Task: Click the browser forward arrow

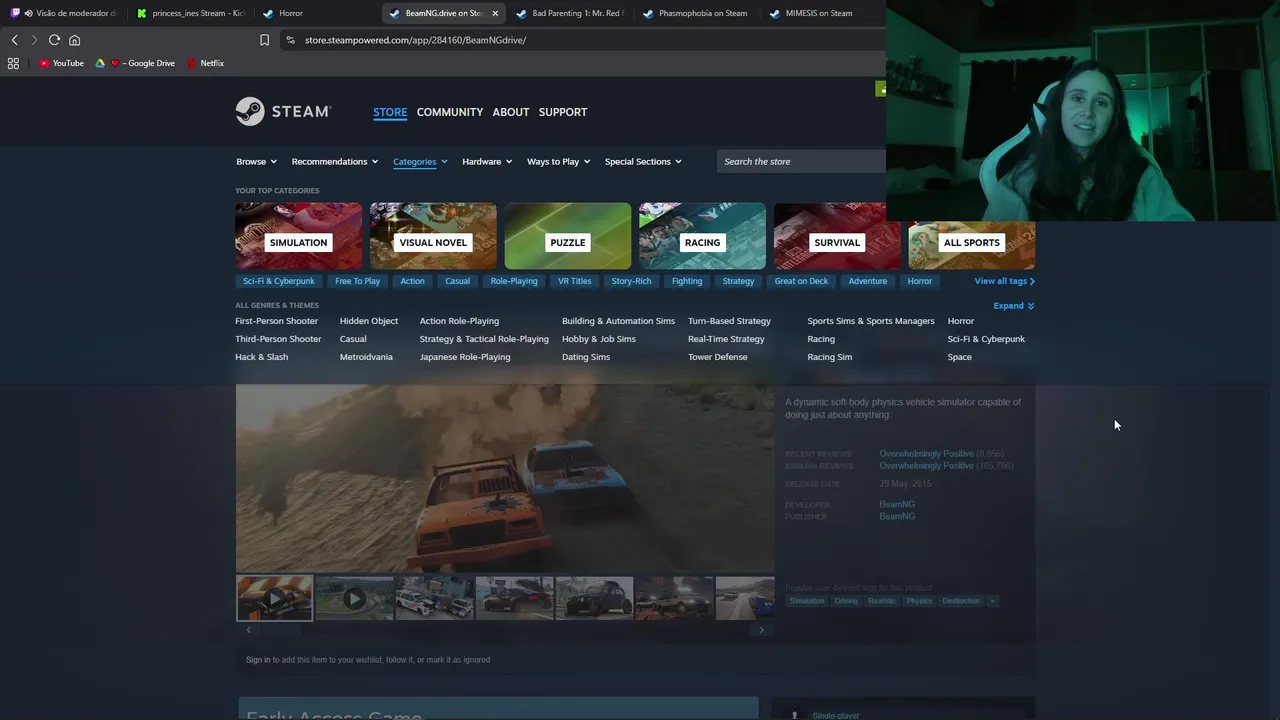Action: tap(34, 40)
